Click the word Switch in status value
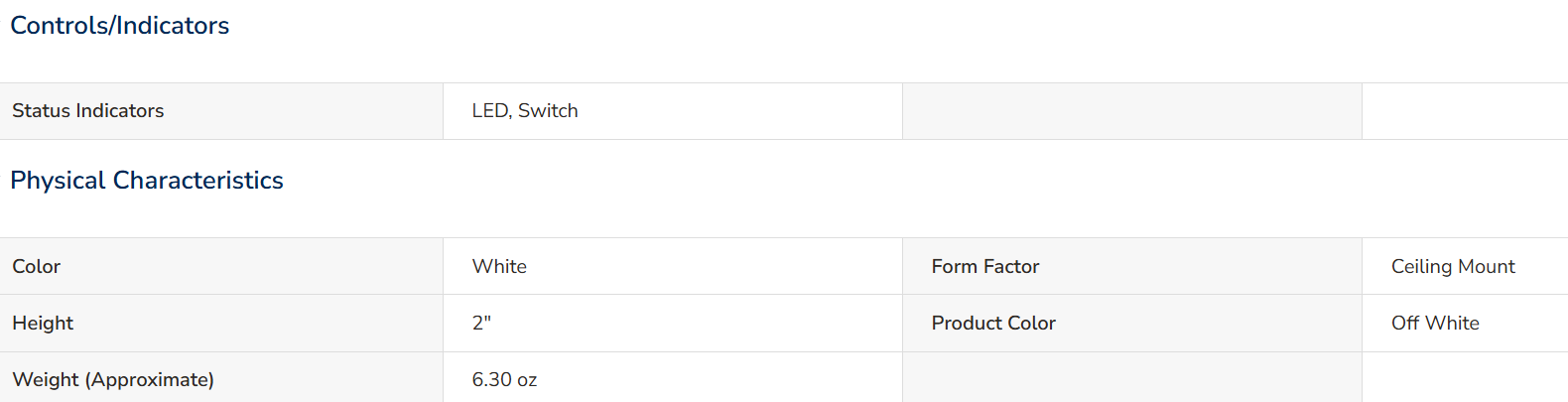Image resolution: width=1568 pixels, height=402 pixels. [x=548, y=111]
